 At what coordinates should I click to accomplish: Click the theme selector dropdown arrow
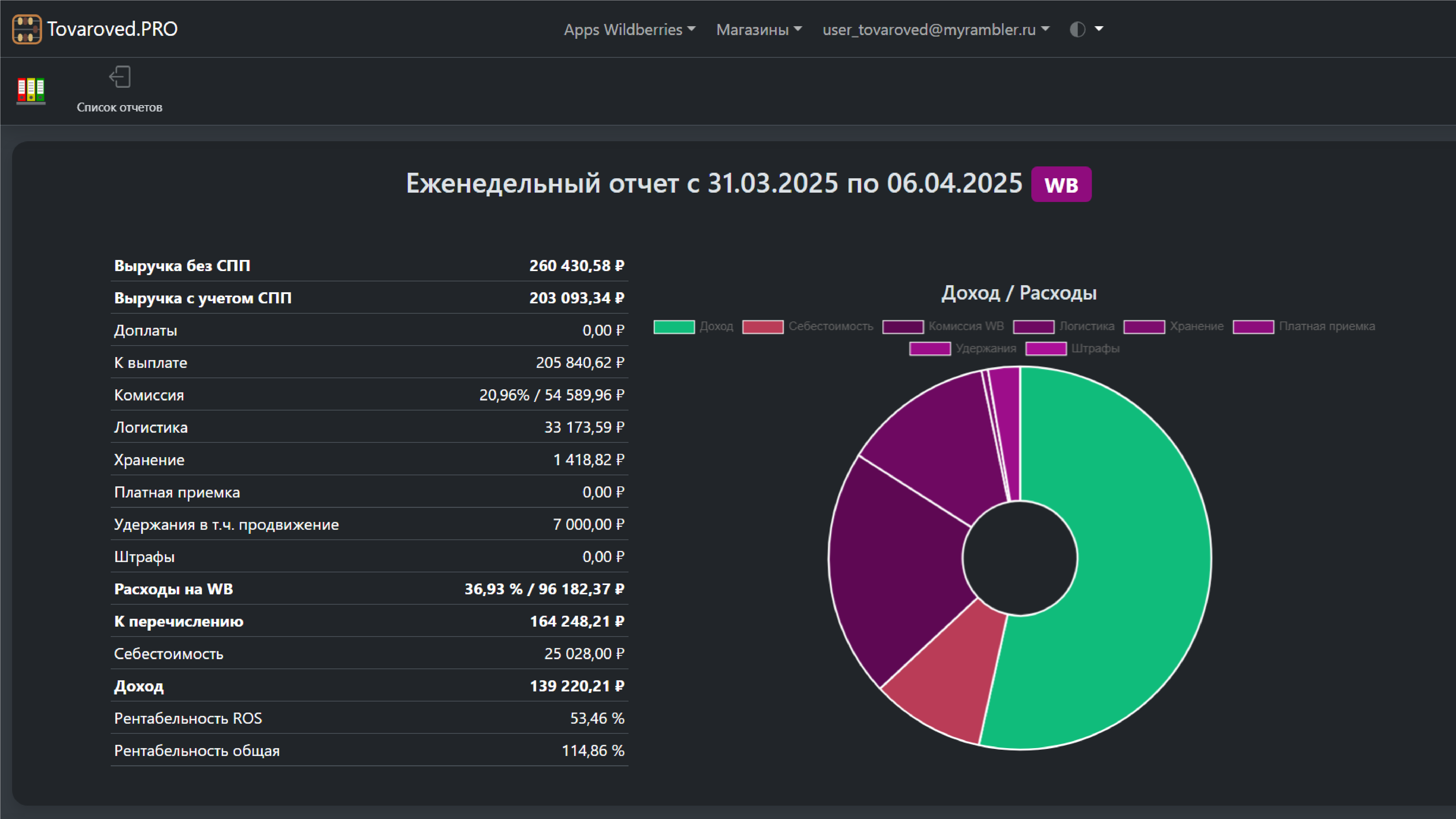click(x=1099, y=29)
